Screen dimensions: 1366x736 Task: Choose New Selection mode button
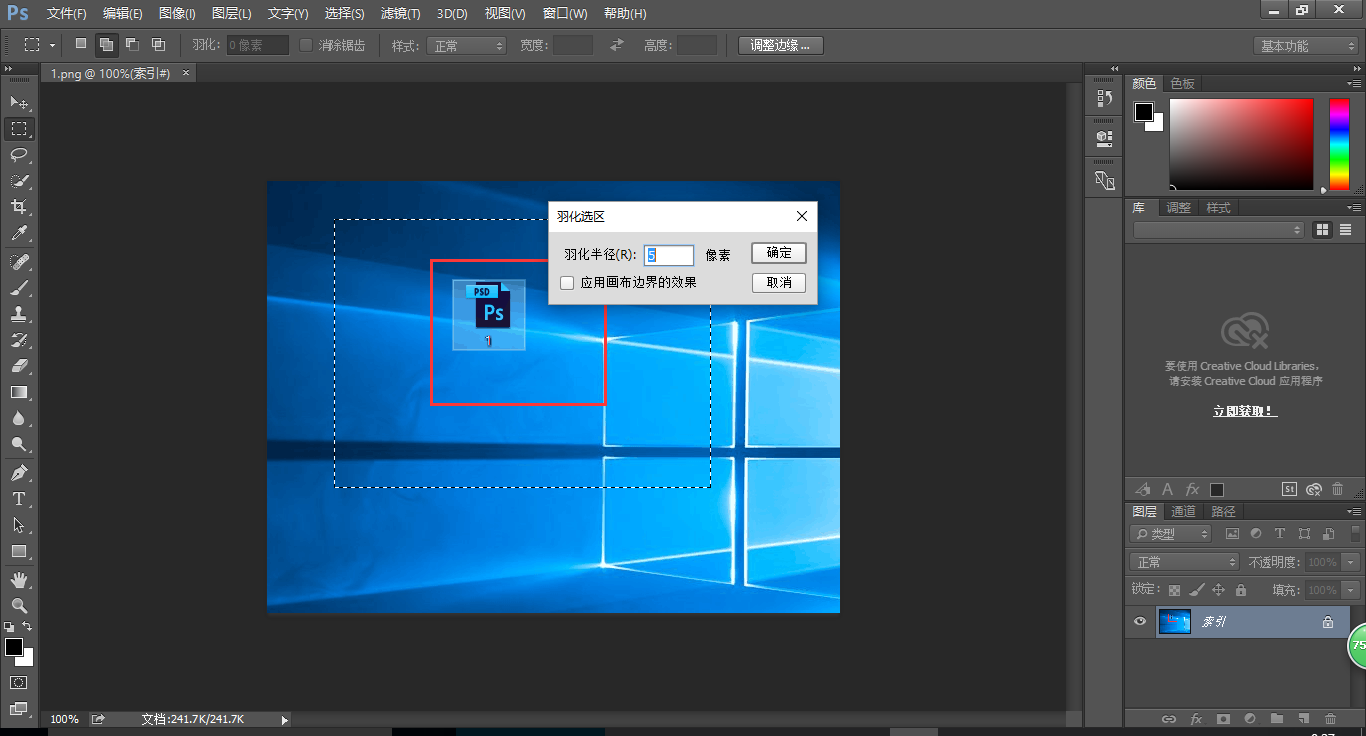[x=81, y=44]
